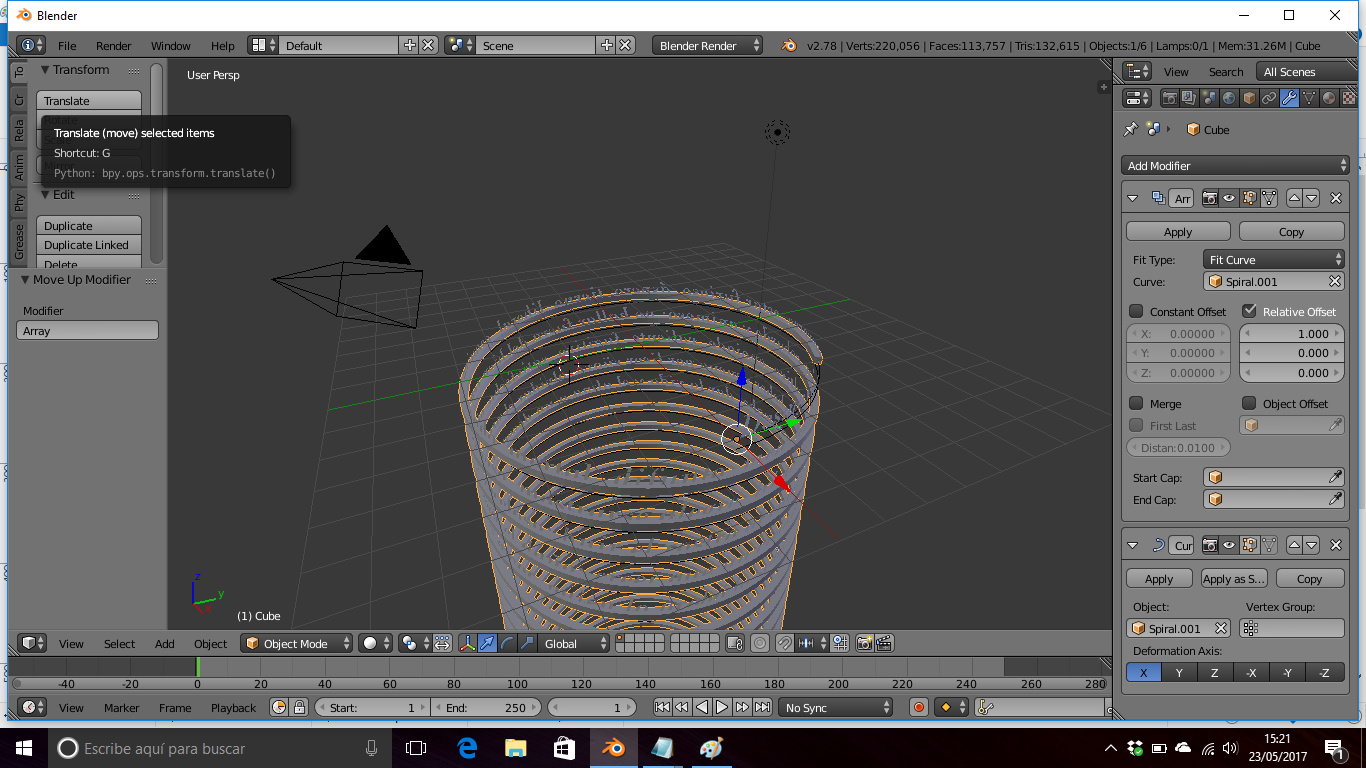Enable the Merge checkbox
1366x768 pixels.
[x=1136, y=403]
